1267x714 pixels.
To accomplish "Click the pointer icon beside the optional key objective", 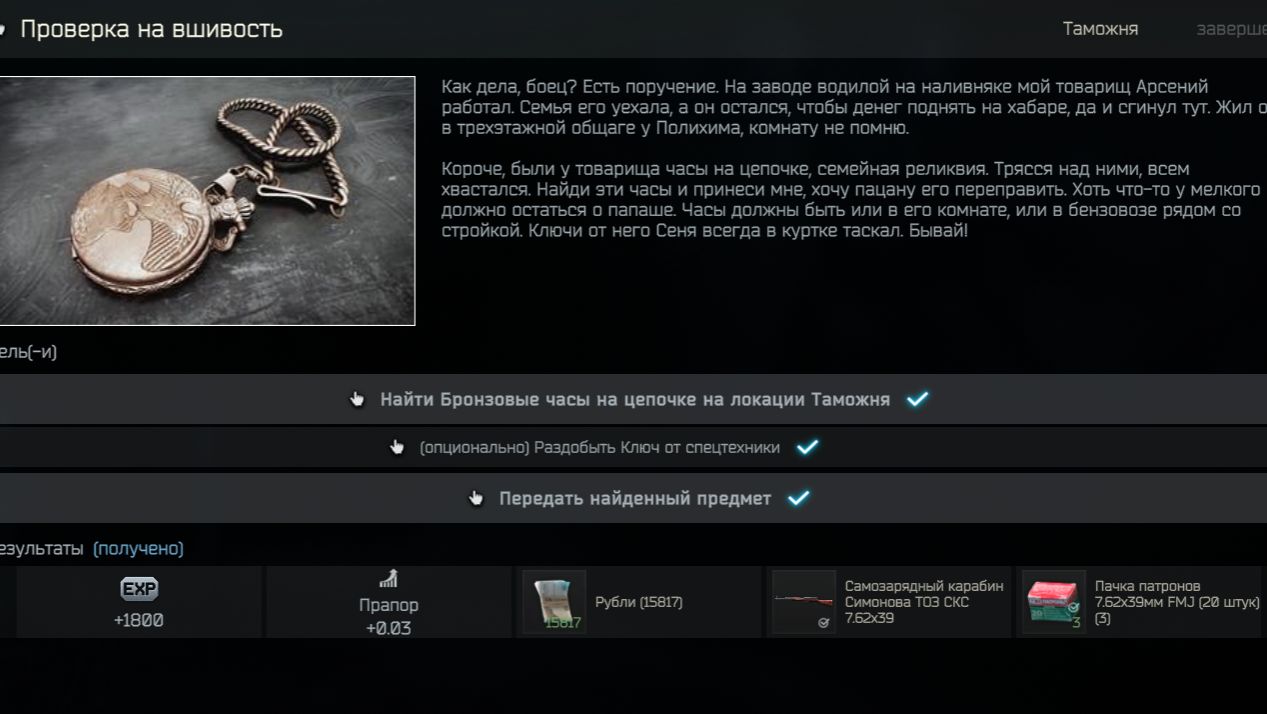I will (x=397, y=448).
